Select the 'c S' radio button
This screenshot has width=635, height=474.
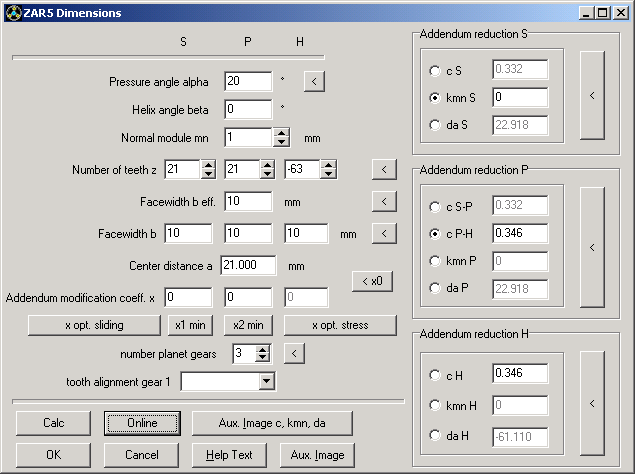pos(434,71)
